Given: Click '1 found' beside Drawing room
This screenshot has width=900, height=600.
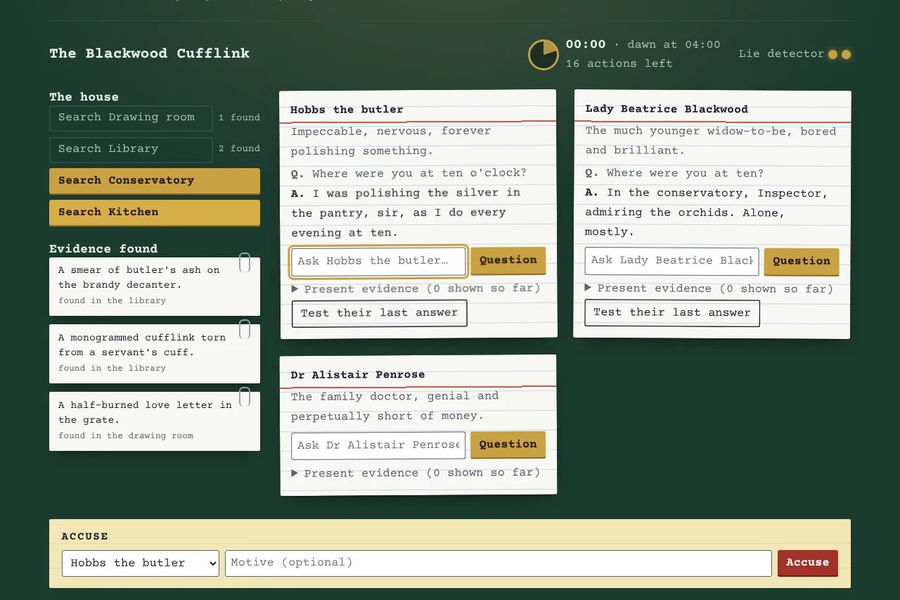Looking at the screenshot, I should pos(239,118).
